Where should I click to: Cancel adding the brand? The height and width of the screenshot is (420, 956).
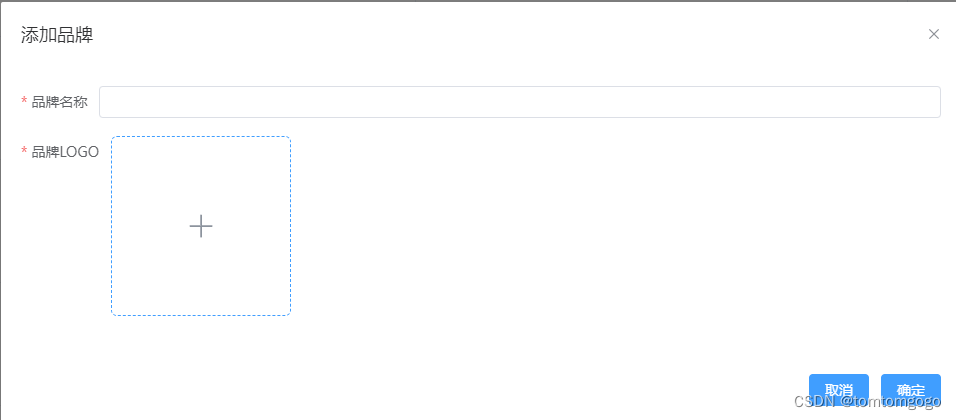click(838, 390)
